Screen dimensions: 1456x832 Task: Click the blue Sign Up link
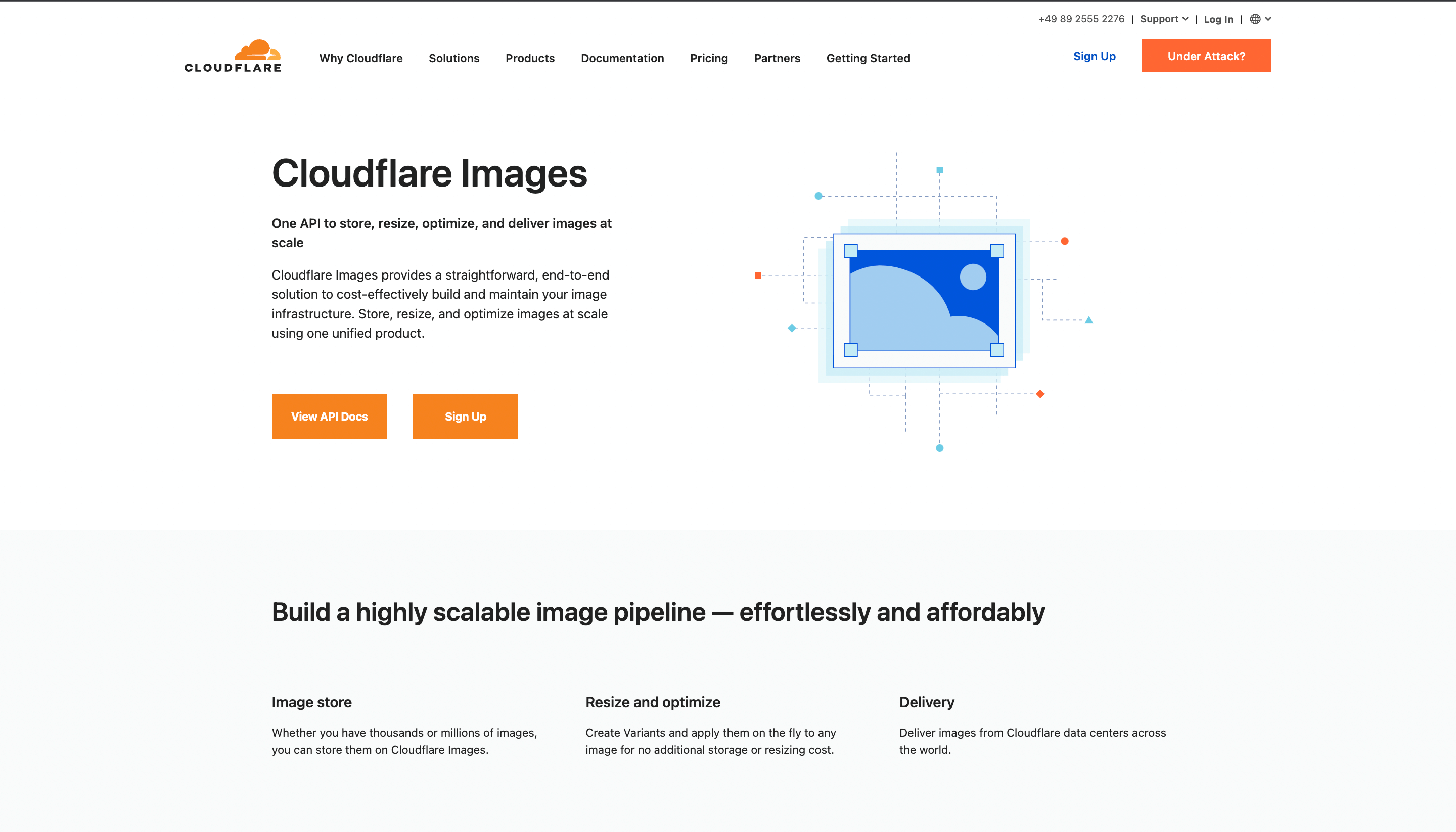1095,56
